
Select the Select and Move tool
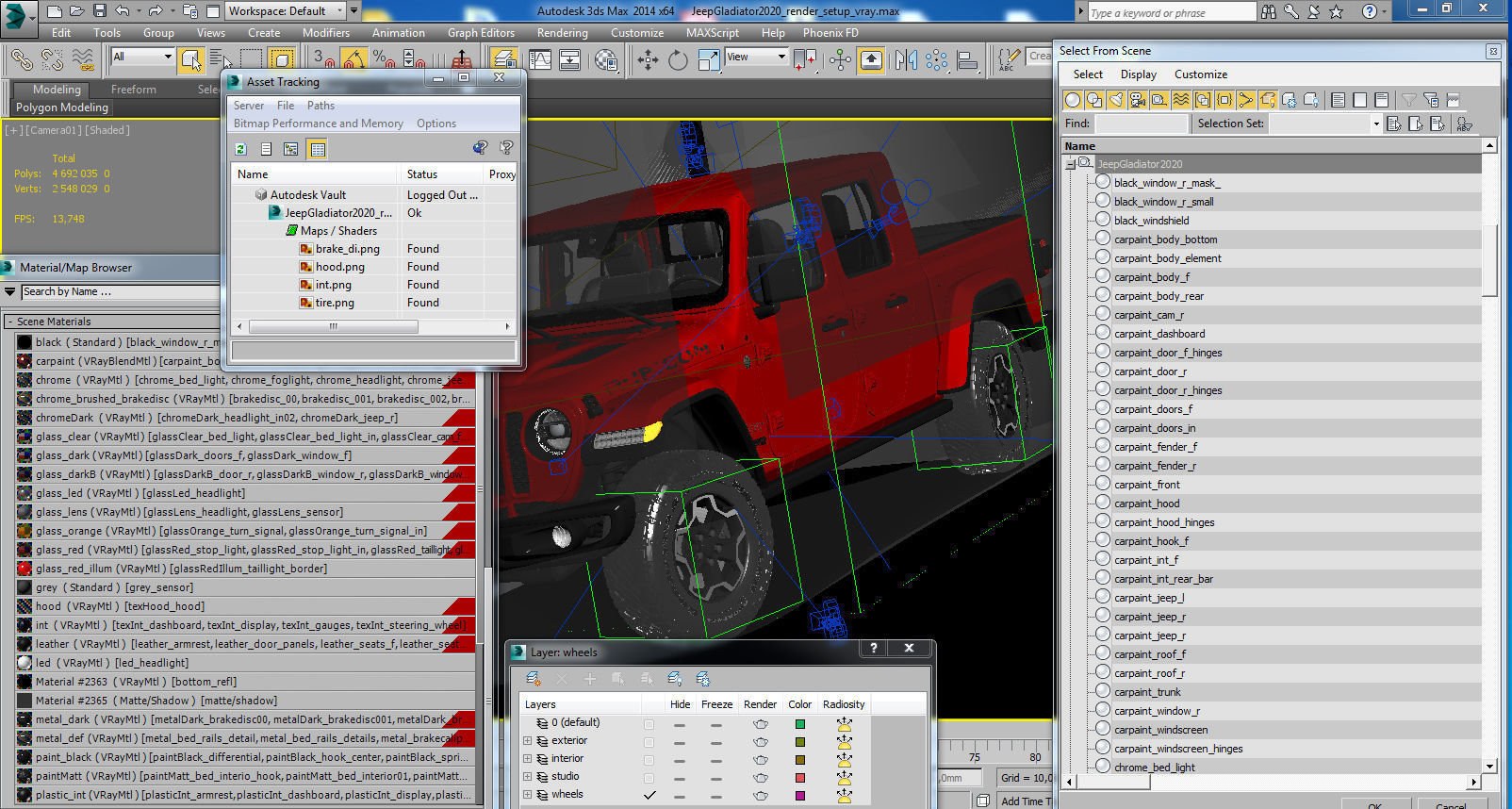tap(648, 60)
